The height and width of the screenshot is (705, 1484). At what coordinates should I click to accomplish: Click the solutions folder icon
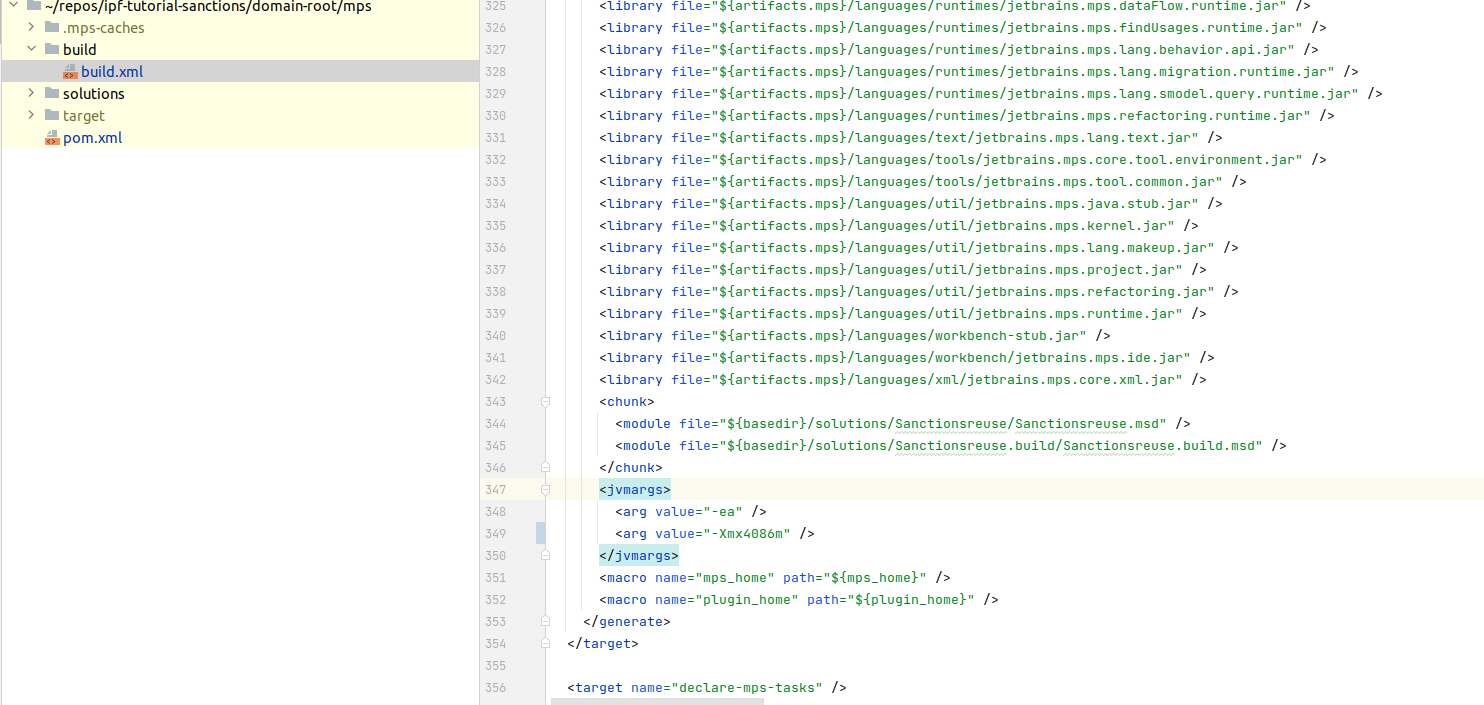pyautogui.click(x=52, y=93)
